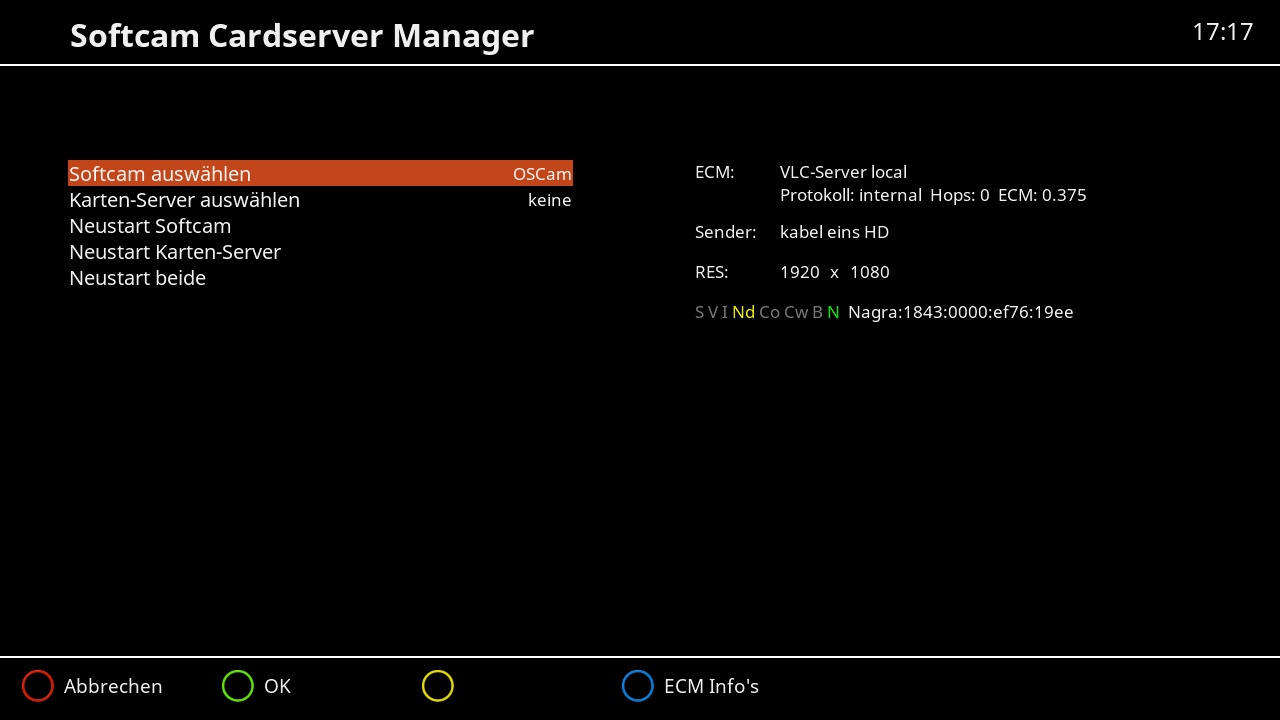Click the OK label in bottom bar
The height and width of the screenshot is (720, 1280).
(x=277, y=686)
